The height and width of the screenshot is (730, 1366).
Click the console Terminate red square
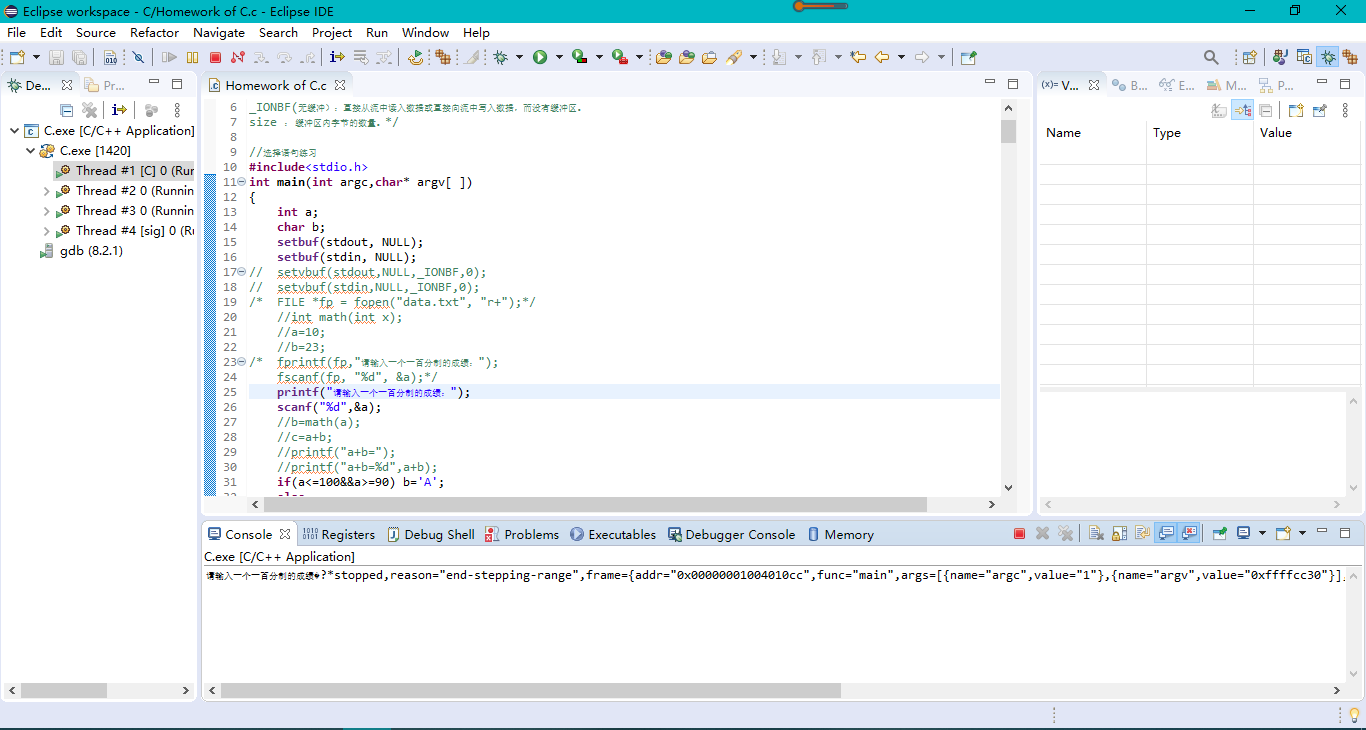[x=1019, y=534]
